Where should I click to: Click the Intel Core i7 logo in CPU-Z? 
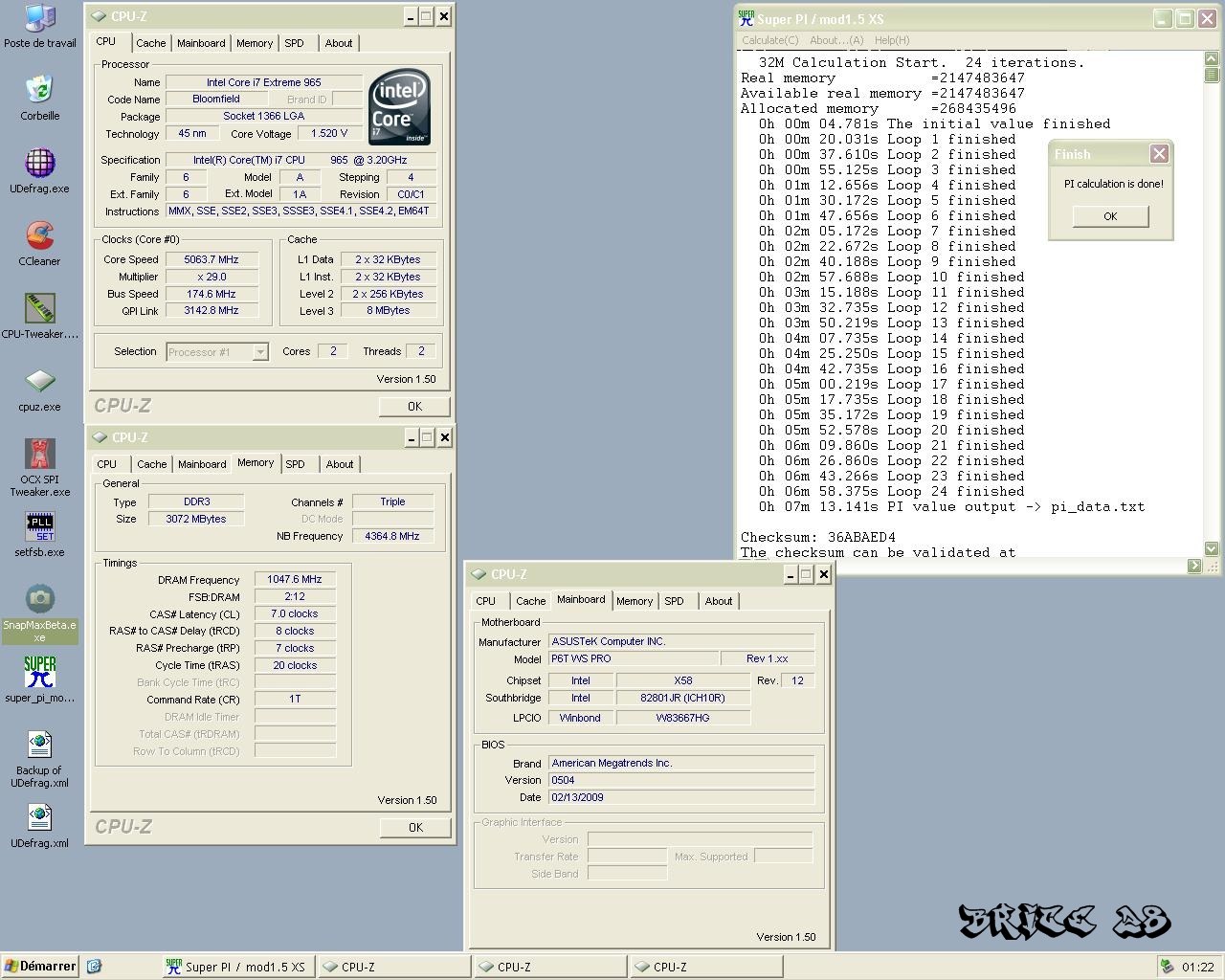pos(399,106)
